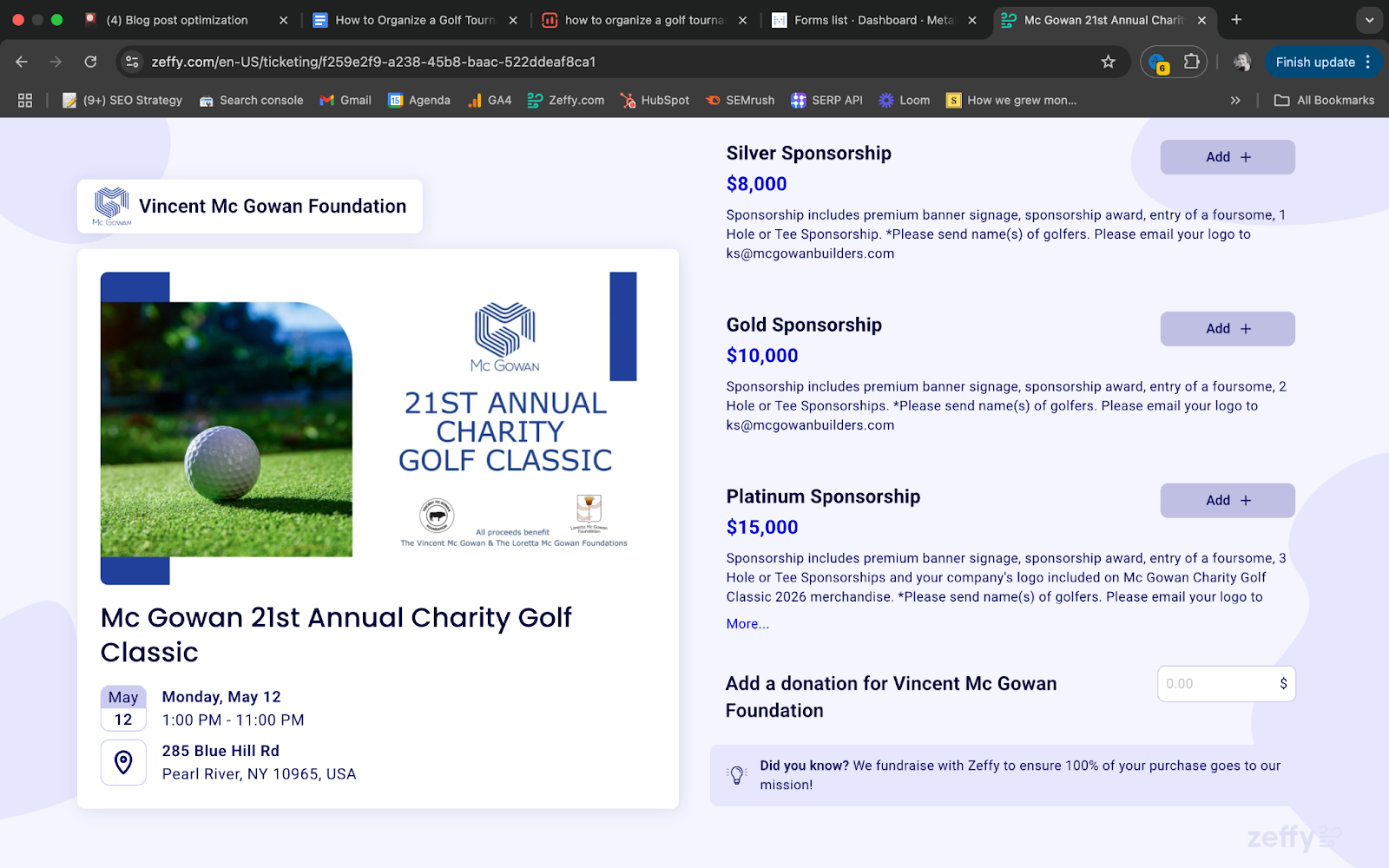Click the Mc Gowan foundation logo
This screenshot has width=1389, height=868.
[x=112, y=207]
